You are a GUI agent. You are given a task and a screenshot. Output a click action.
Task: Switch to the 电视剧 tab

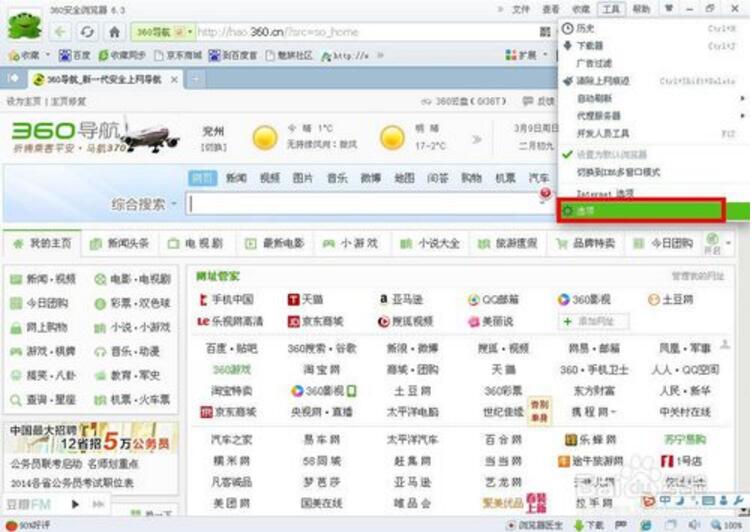click(195, 244)
